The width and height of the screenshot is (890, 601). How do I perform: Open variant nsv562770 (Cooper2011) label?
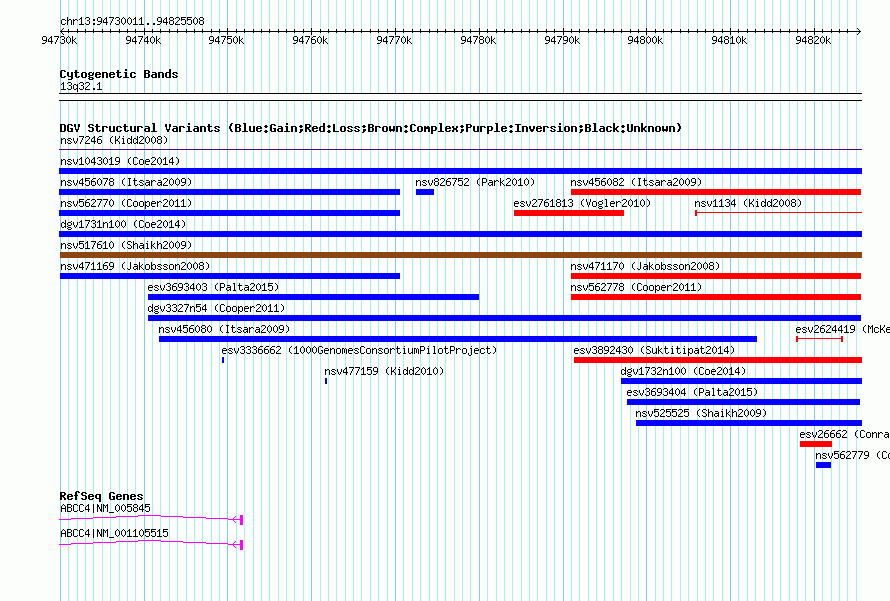click(x=126, y=203)
